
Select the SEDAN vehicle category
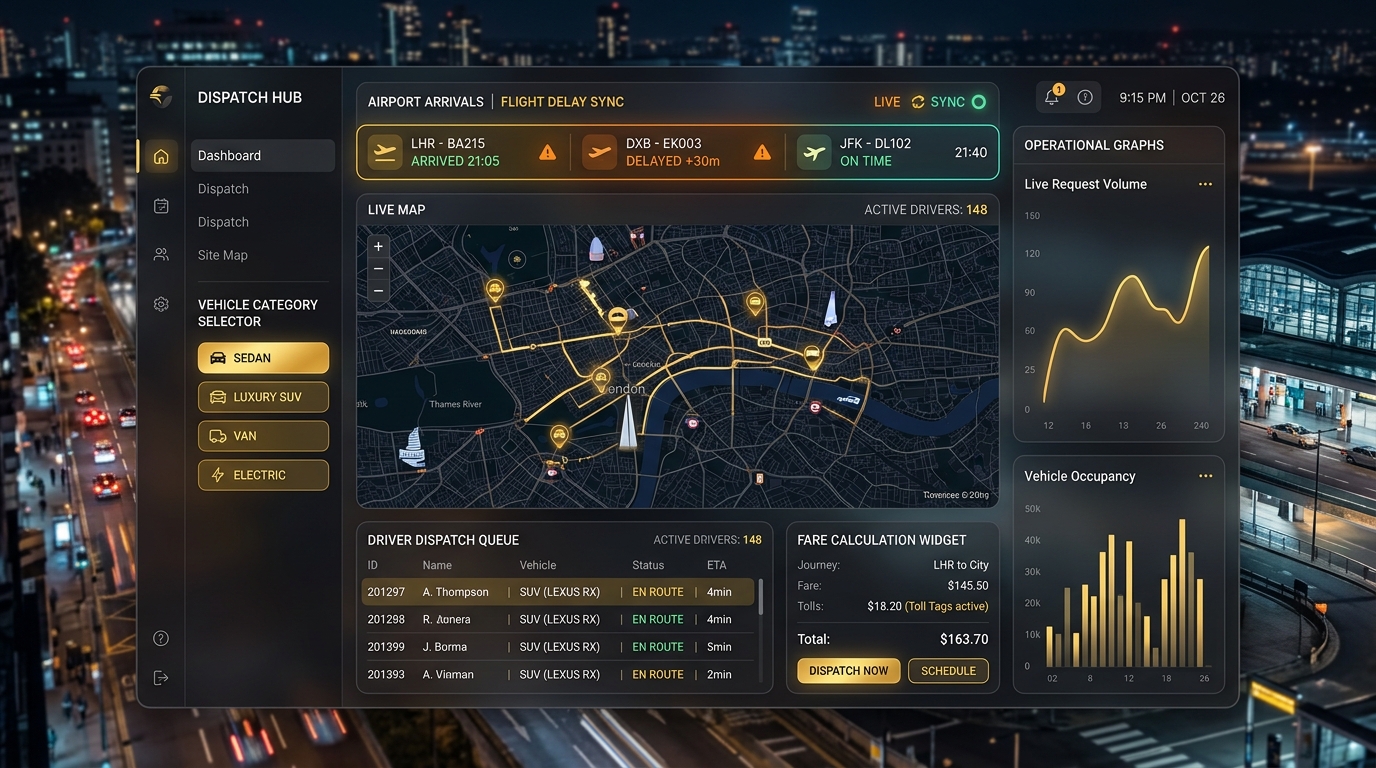[263, 358]
